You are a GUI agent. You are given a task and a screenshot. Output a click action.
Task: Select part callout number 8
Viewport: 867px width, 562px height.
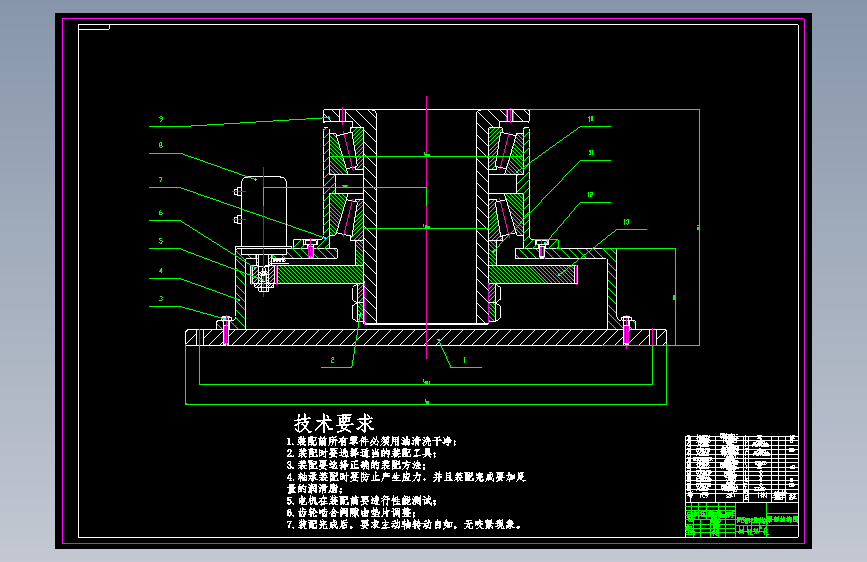161,145
